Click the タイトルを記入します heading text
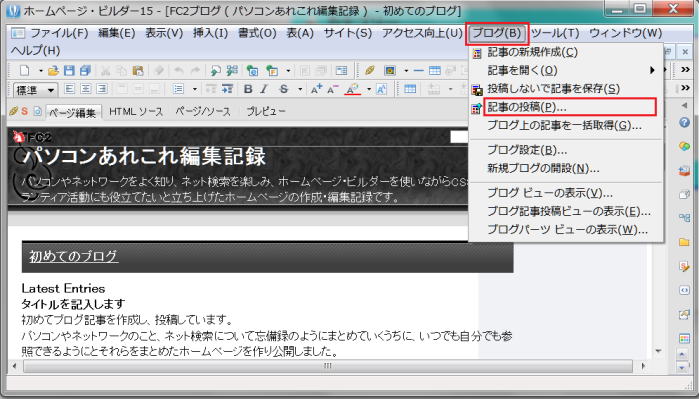699x399 pixels. (x=73, y=304)
